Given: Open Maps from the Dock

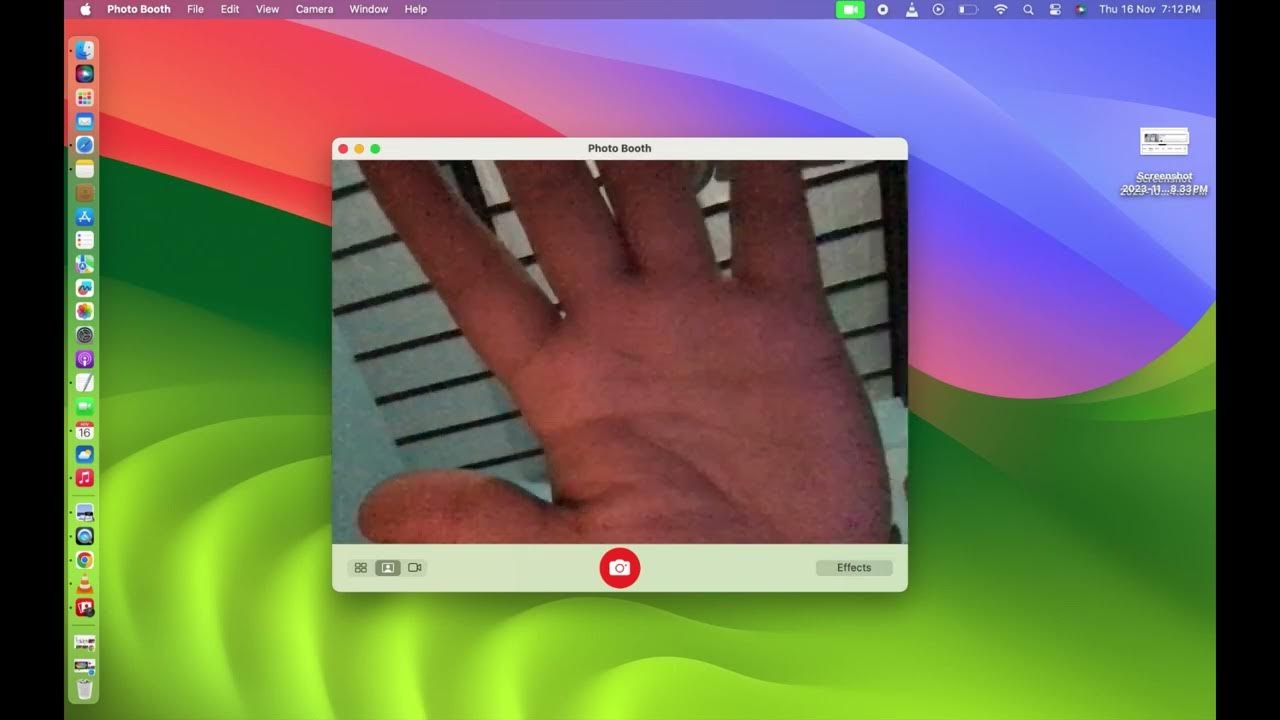Looking at the screenshot, I should (85, 264).
